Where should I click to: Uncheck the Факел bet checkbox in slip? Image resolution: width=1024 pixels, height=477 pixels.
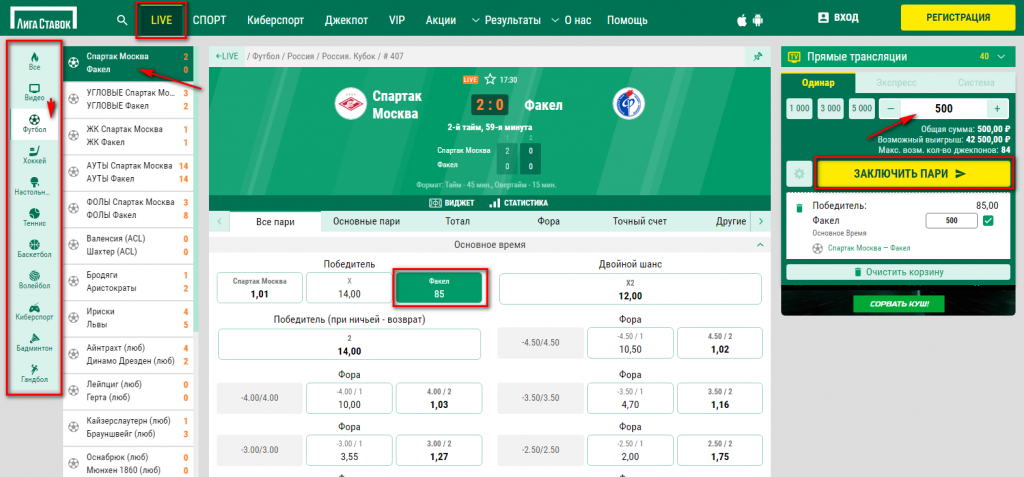pos(988,221)
